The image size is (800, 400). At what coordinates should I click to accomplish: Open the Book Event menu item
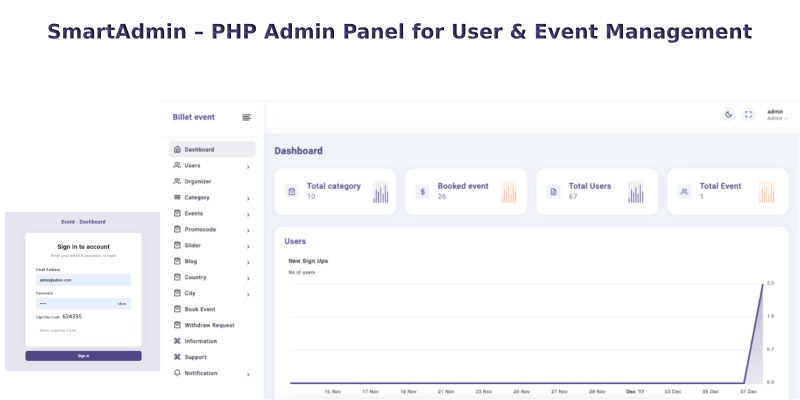click(199, 309)
